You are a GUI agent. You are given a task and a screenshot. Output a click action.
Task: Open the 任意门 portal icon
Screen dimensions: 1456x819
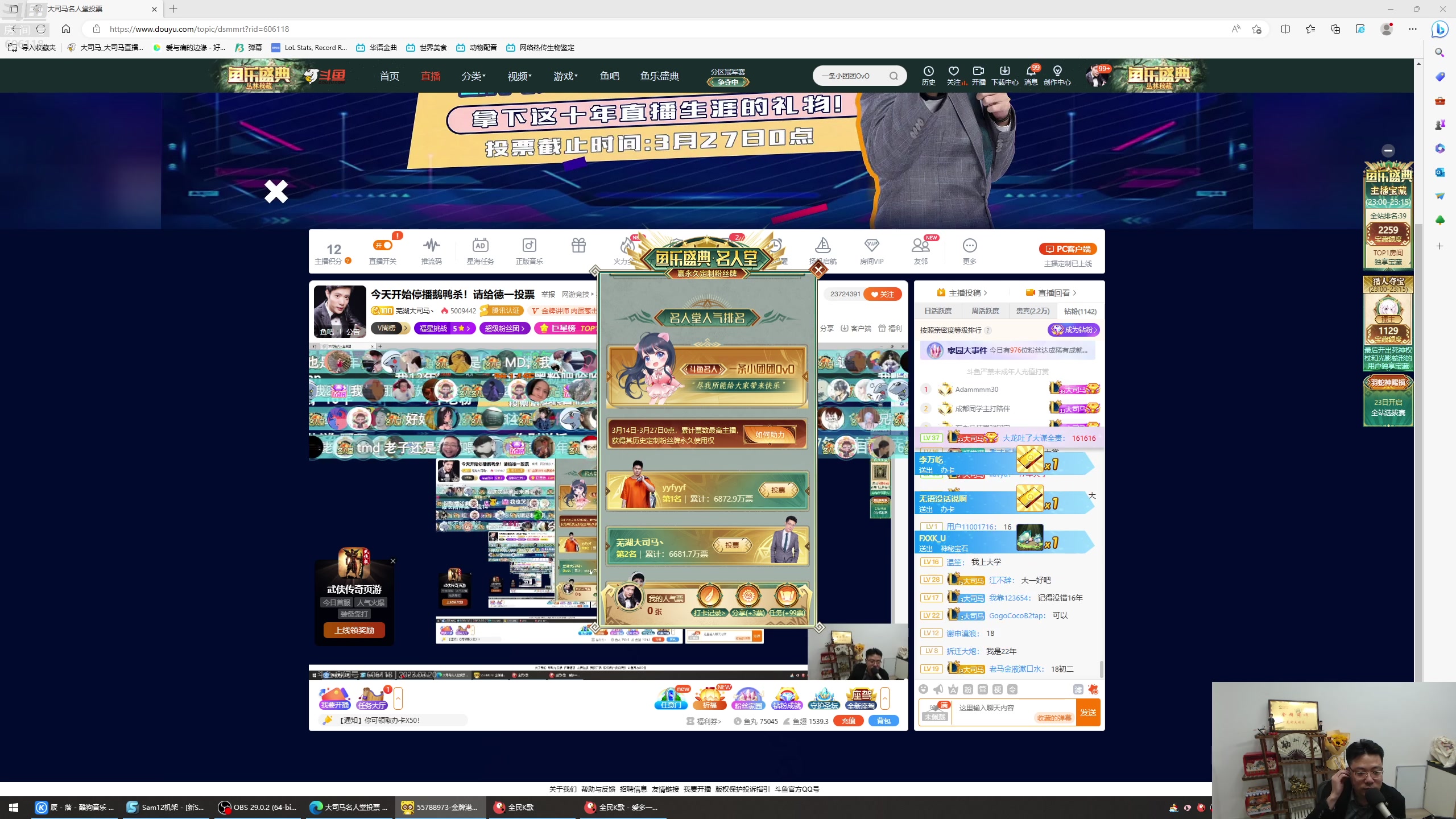(671, 698)
